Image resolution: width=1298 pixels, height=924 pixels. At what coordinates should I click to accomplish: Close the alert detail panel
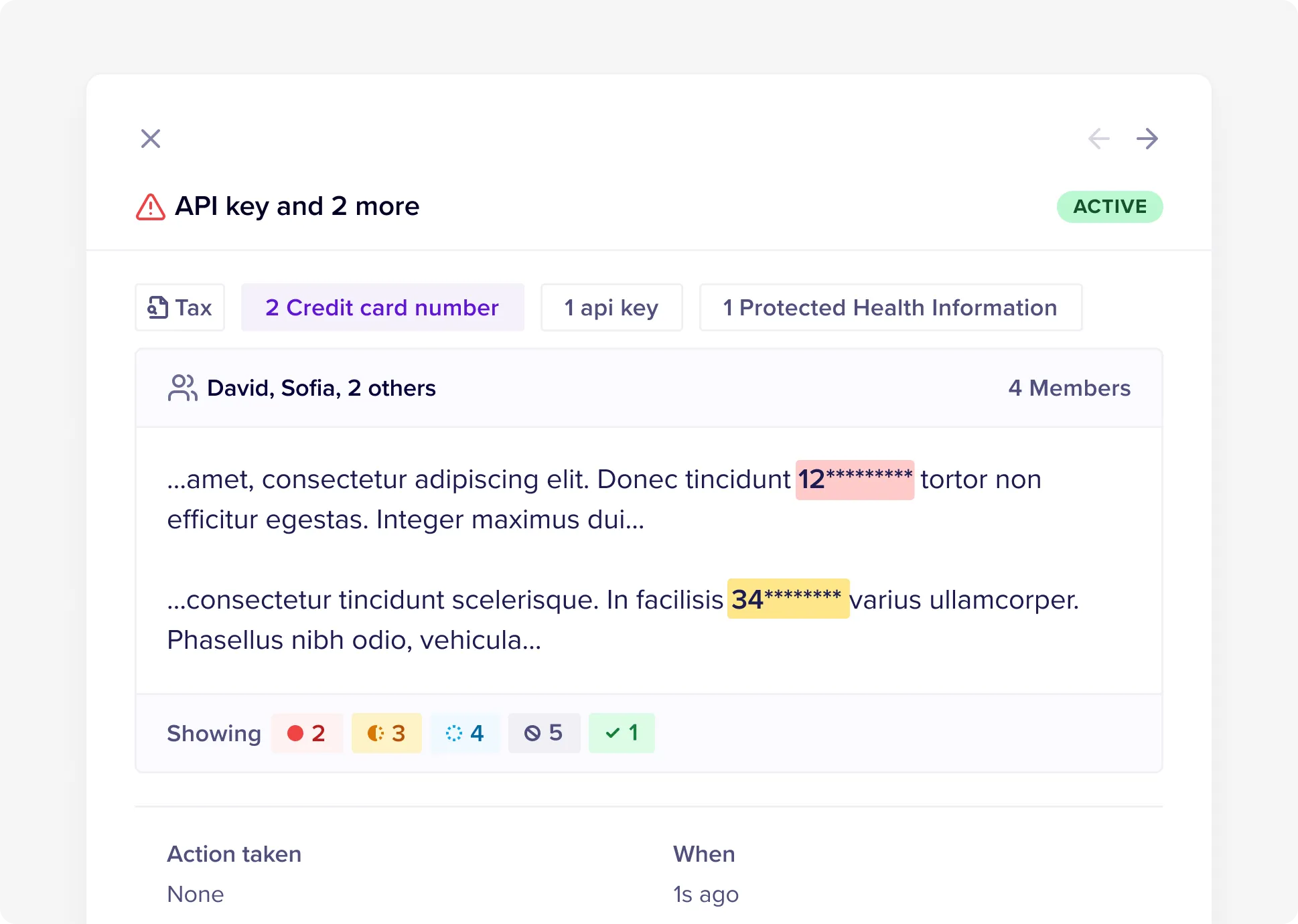click(151, 139)
